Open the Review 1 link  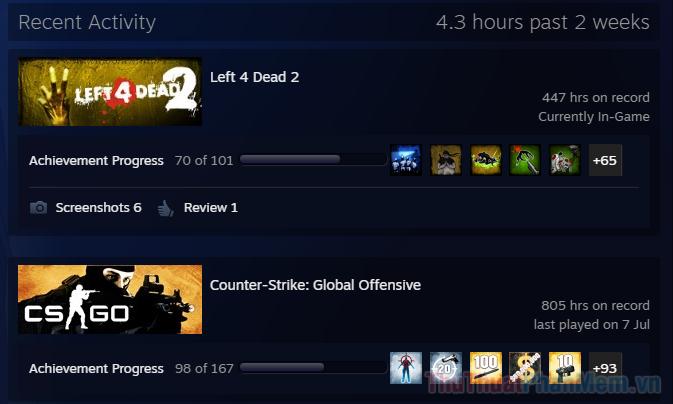click(x=210, y=208)
